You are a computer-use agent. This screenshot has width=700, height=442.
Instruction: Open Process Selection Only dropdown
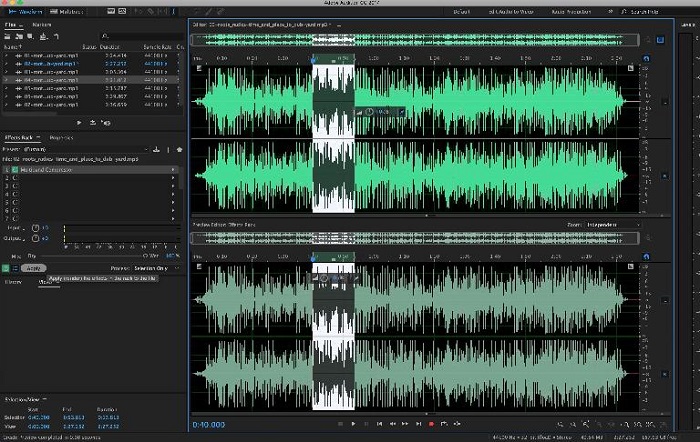(156, 268)
